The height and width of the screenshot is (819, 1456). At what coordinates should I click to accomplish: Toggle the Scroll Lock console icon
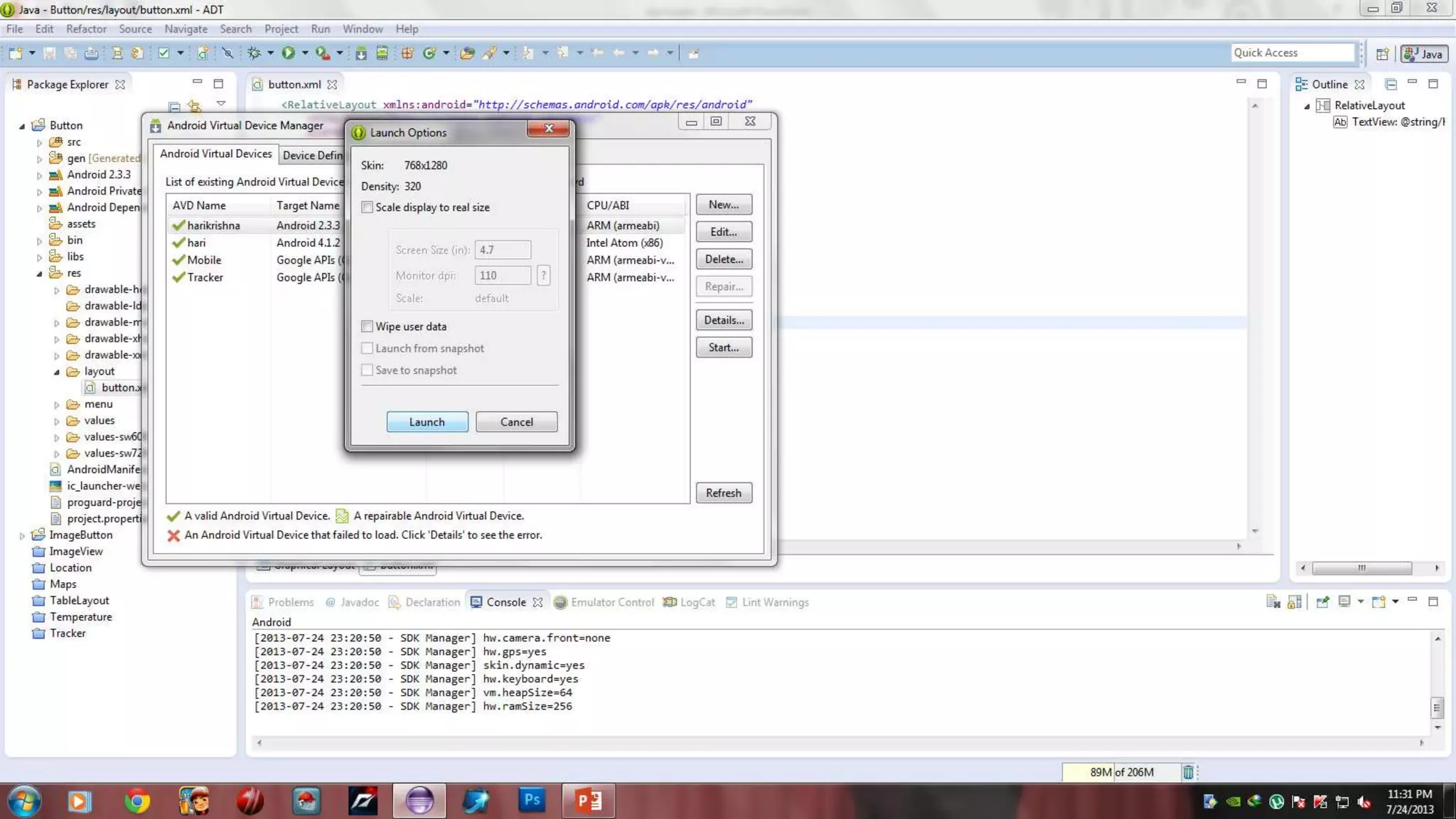(x=1295, y=602)
